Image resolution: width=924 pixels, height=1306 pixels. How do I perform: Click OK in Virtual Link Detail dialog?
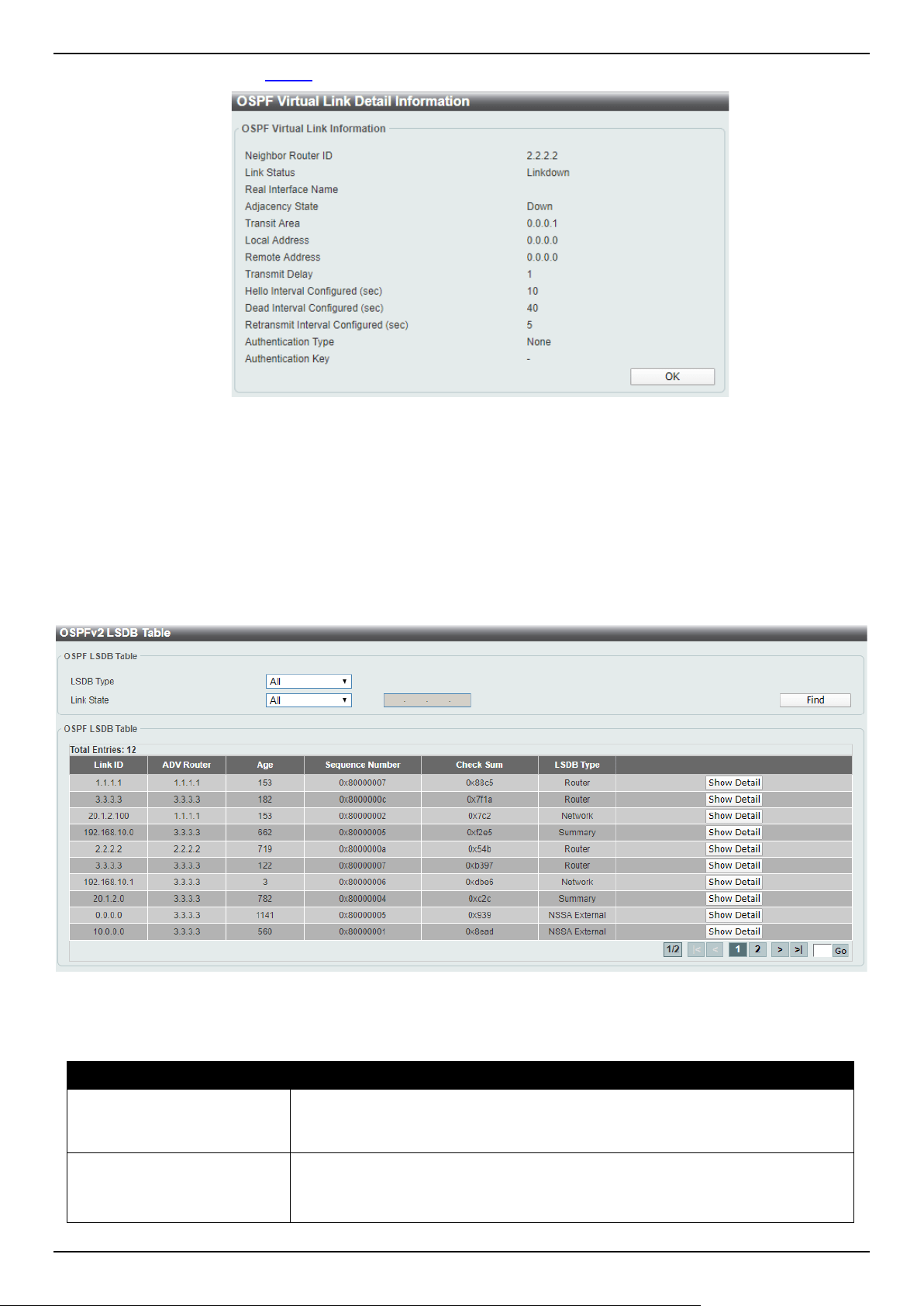click(672, 376)
